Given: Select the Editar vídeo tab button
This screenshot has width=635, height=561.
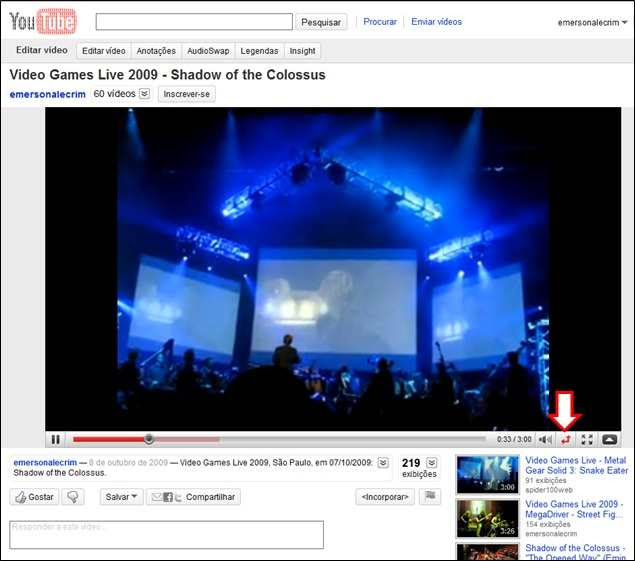Looking at the screenshot, I should pos(104,51).
